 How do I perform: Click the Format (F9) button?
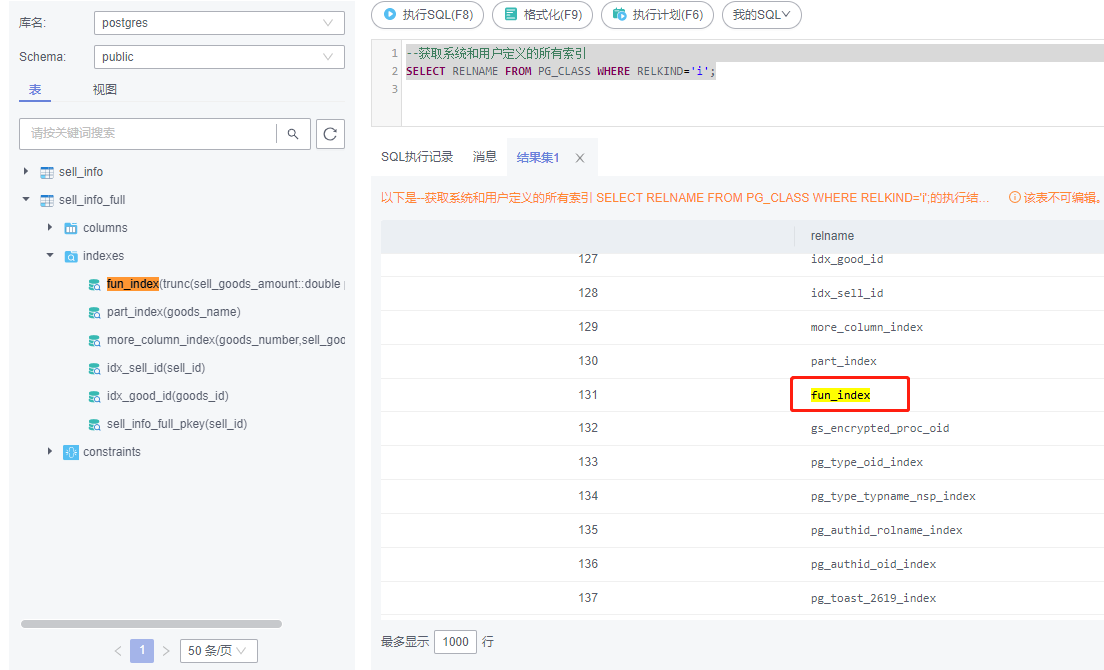pyautogui.click(x=542, y=15)
